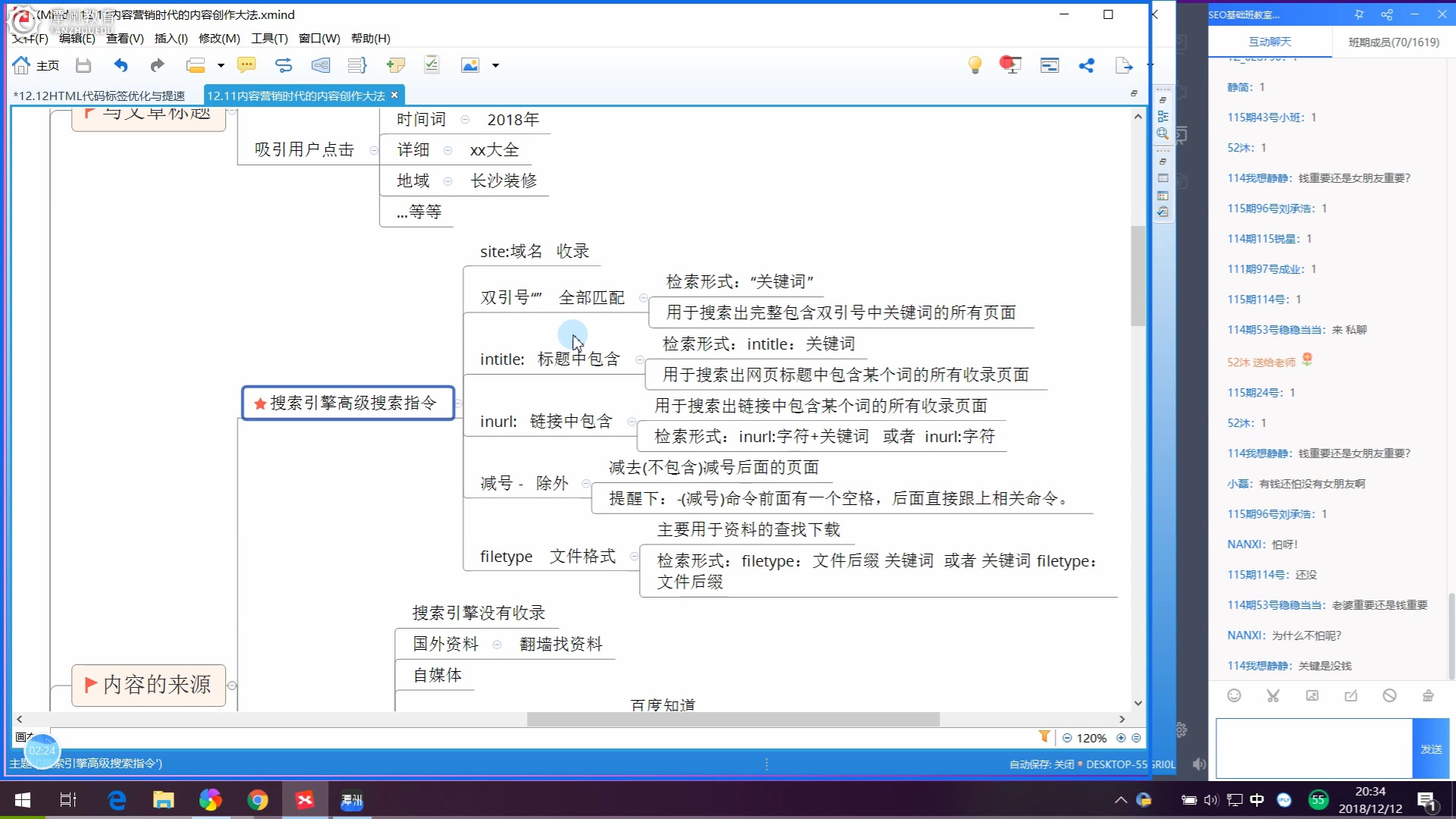Select the filetype 文件格式 topic
The height and width of the screenshot is (819, 1456).
(x=548, y=557)
